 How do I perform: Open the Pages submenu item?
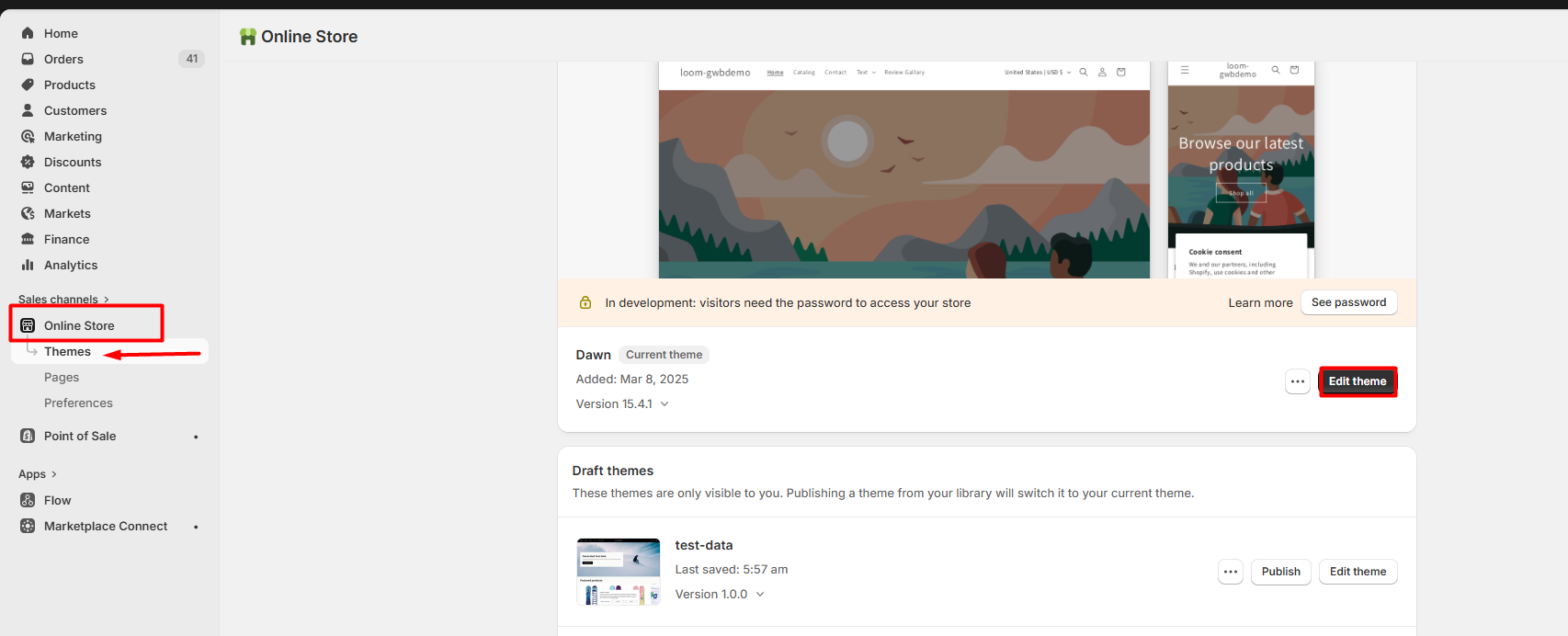pos(62,377)
